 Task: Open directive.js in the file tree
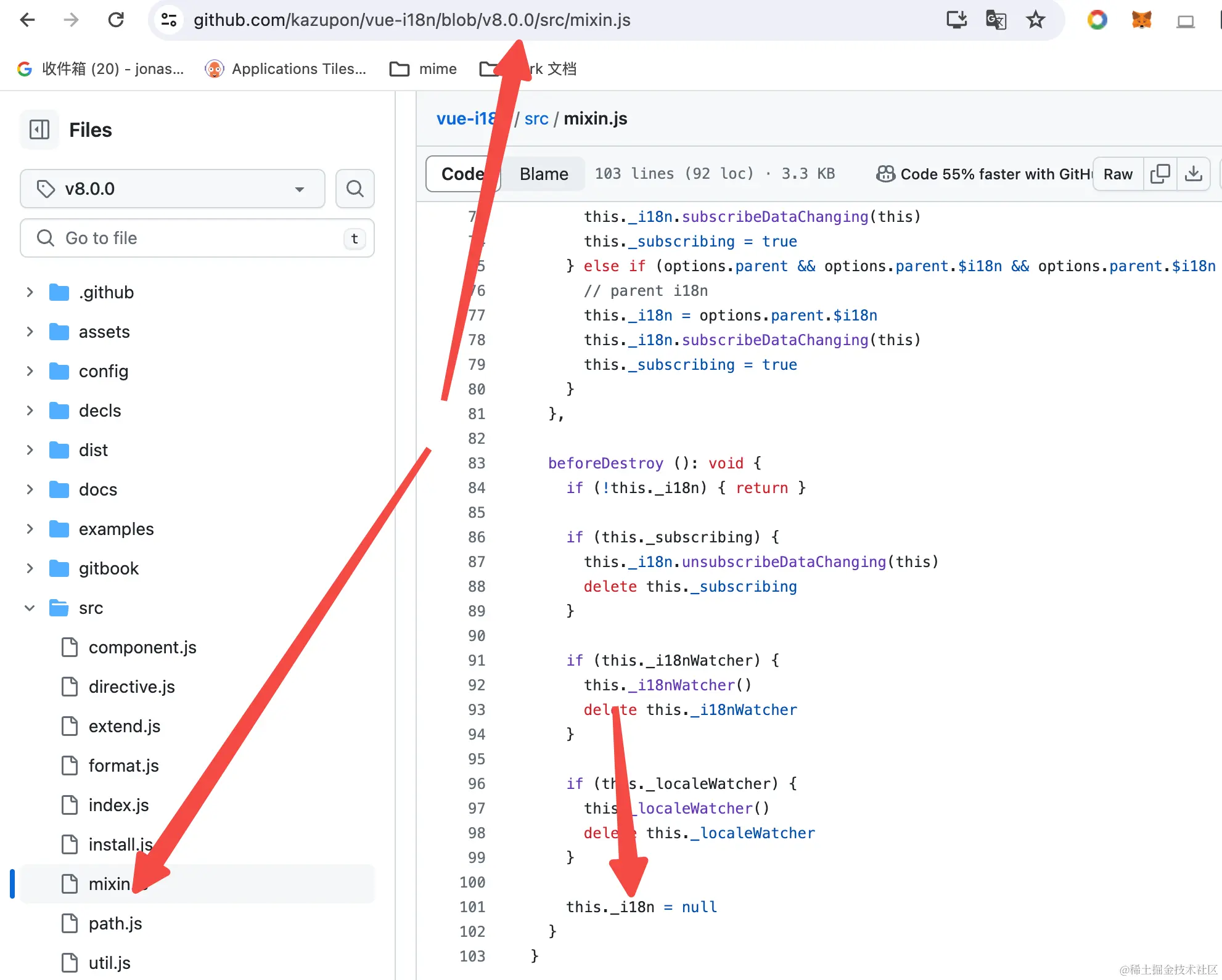[x=131, y=687]
